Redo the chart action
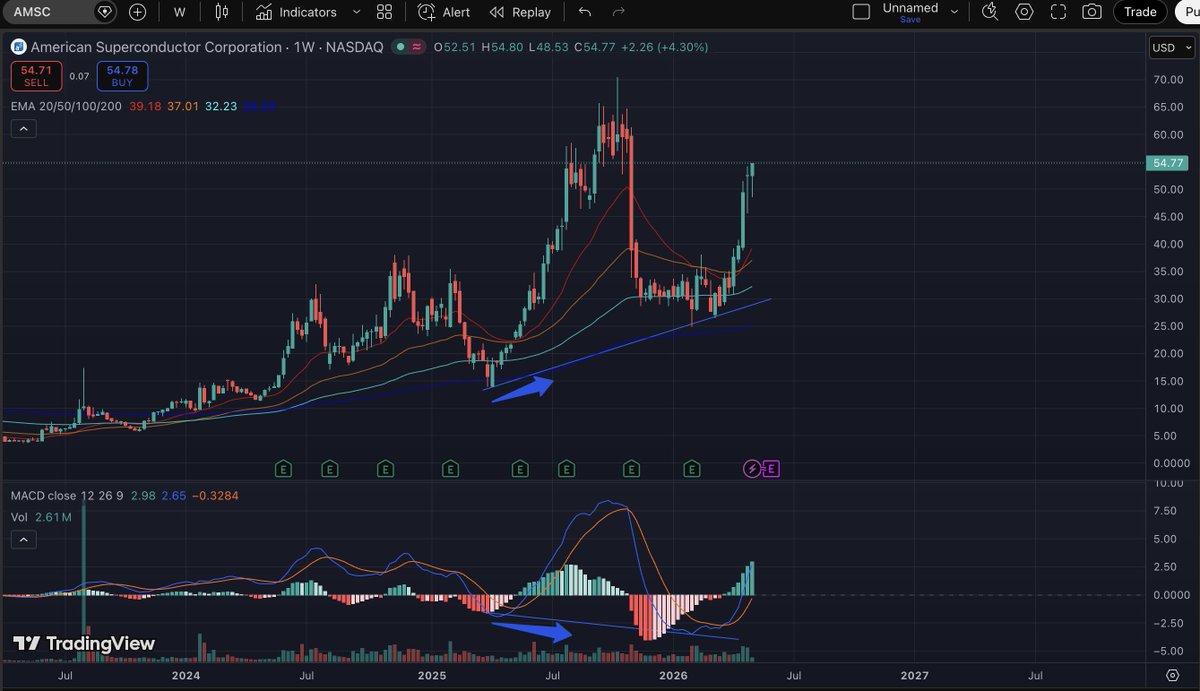Screen dimensions: 1200x691 (618, 12)
